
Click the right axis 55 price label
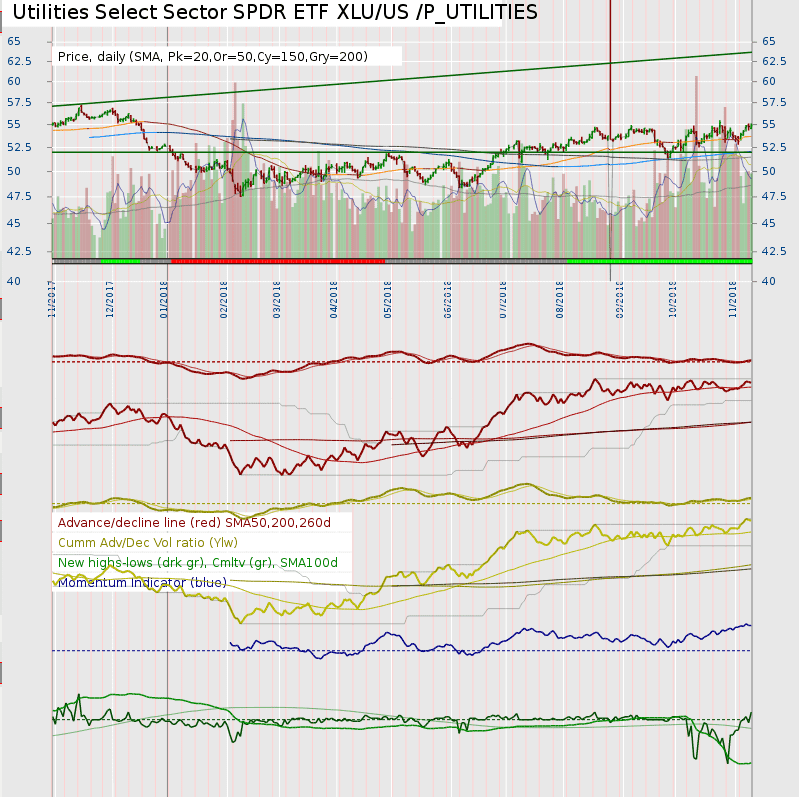(x=769, y=124)
